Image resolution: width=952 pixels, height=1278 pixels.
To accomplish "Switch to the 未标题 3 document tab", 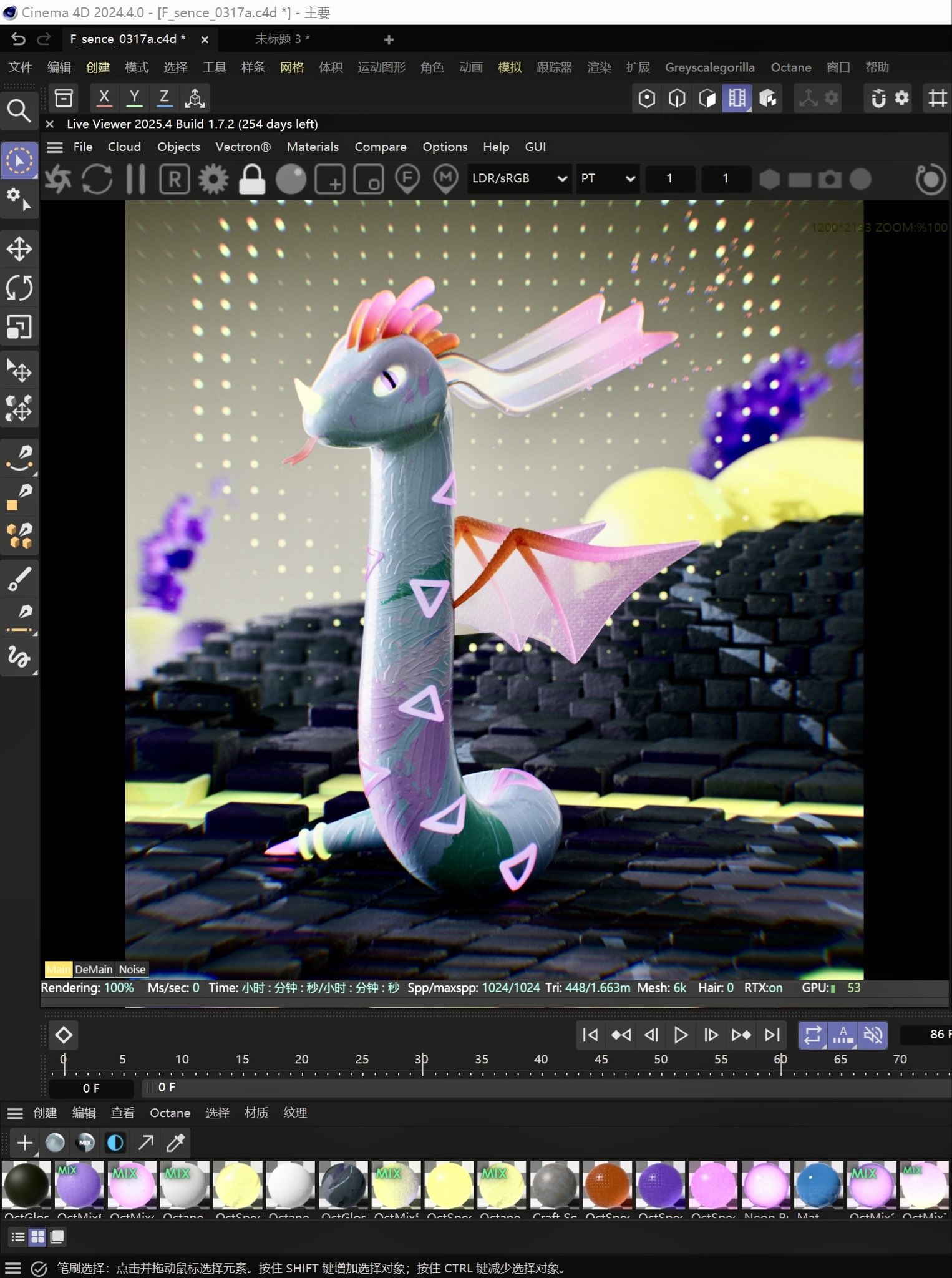I will (282, 39).
